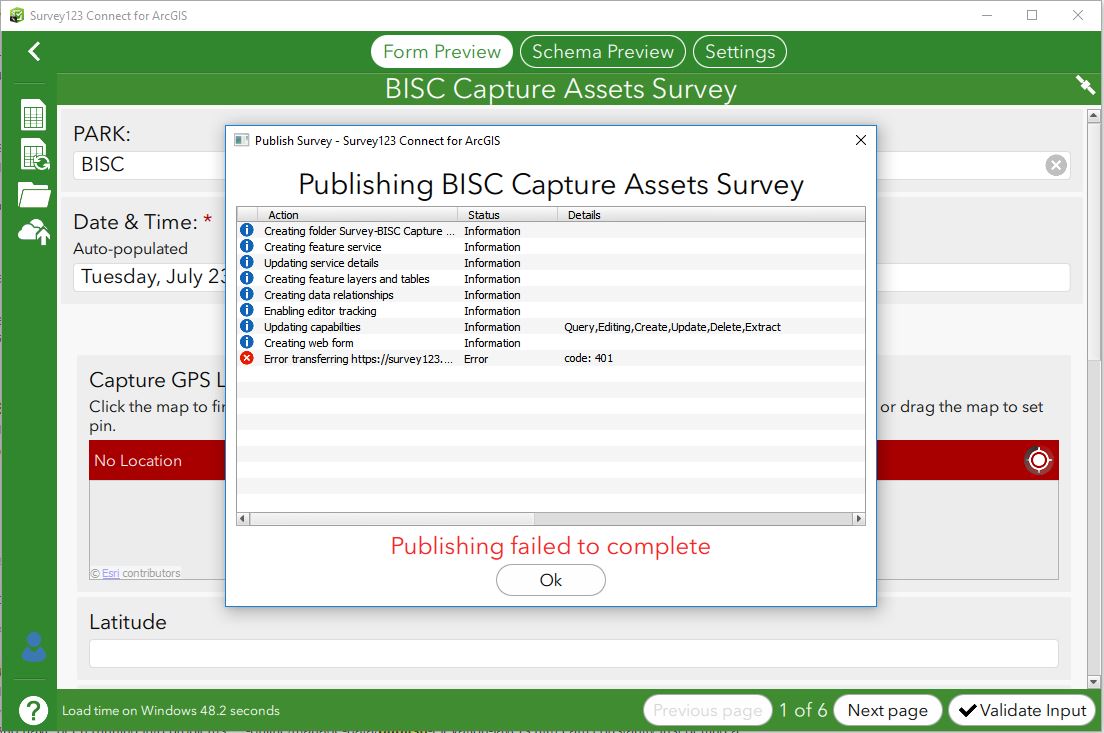Select the 'Creating web form' action text
This screenshot has width=1104, height=733.
(308, 343)
